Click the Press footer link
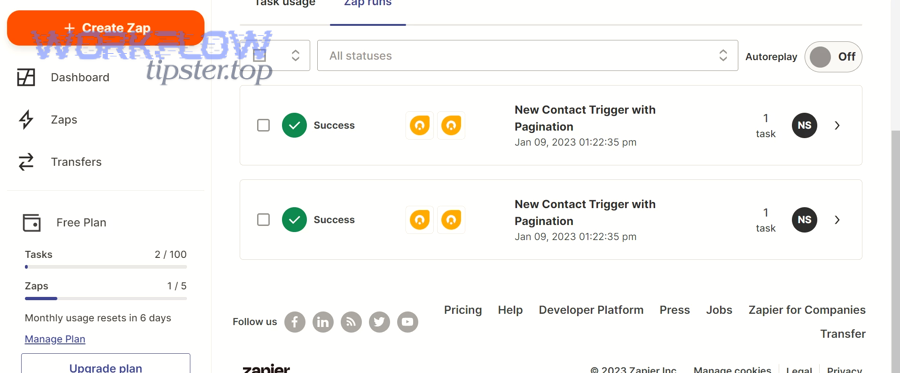This screenshot has height=373, width=900. click(674, 310)
